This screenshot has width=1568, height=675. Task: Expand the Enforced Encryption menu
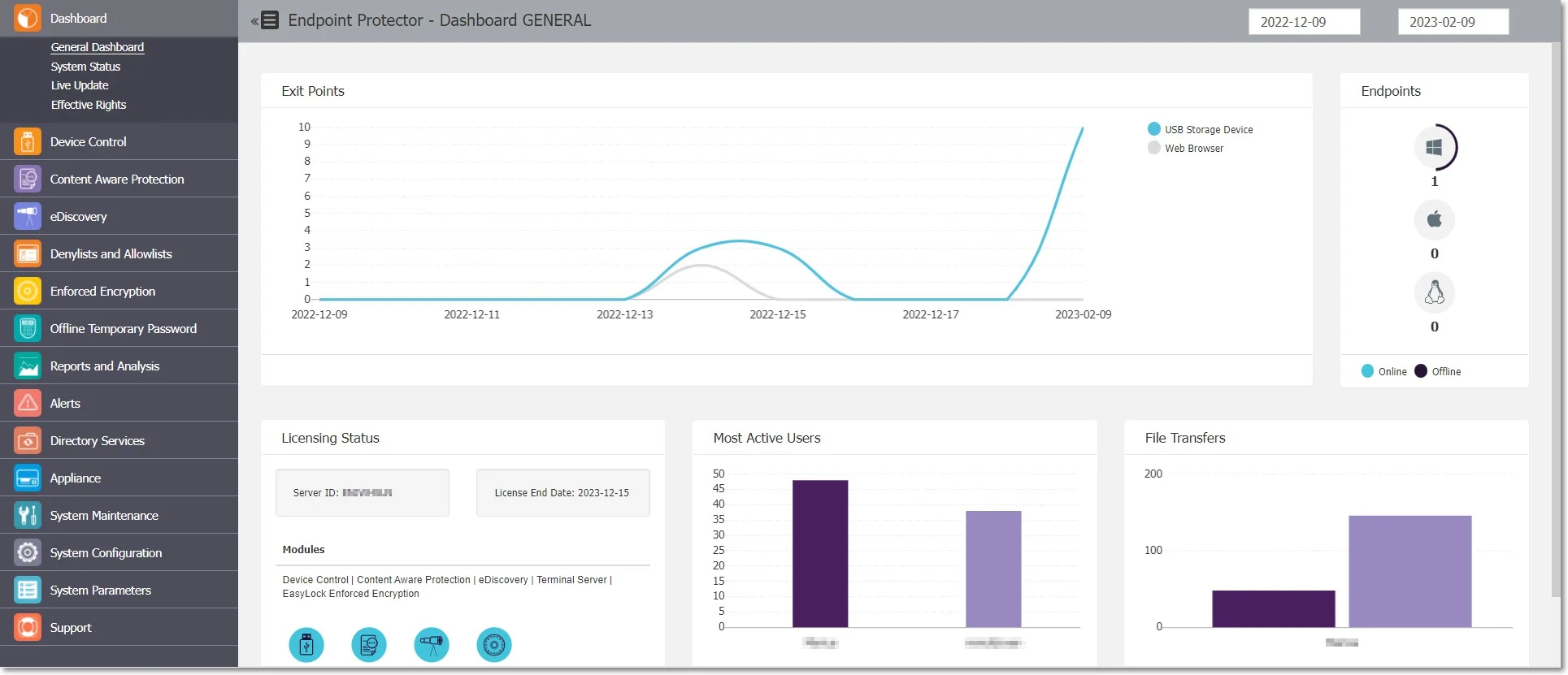119,291
